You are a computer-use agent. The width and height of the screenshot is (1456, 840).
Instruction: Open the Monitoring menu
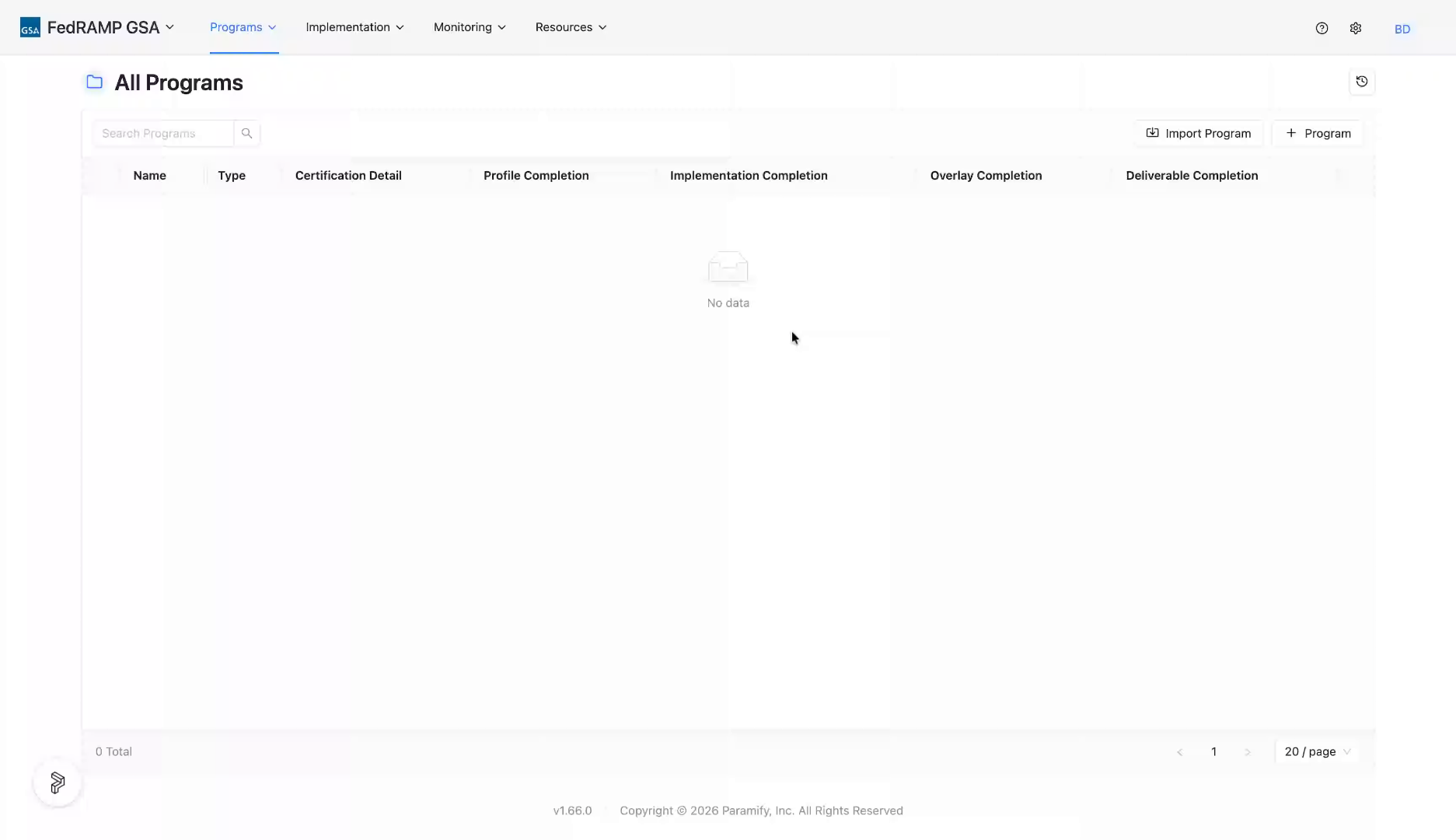(x=470, y=27)
